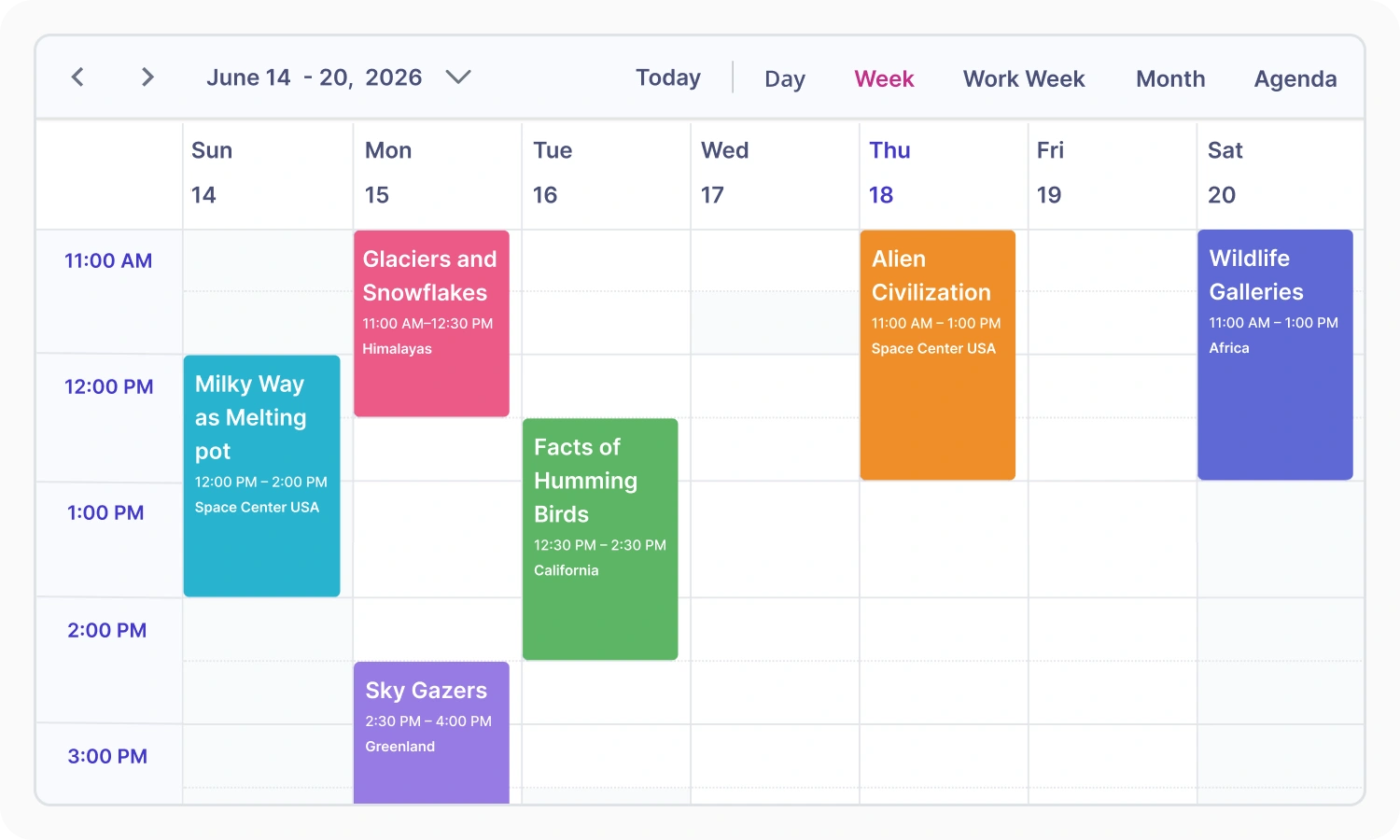
Task: Go to next week with right arrow
Action: (147, 77)
